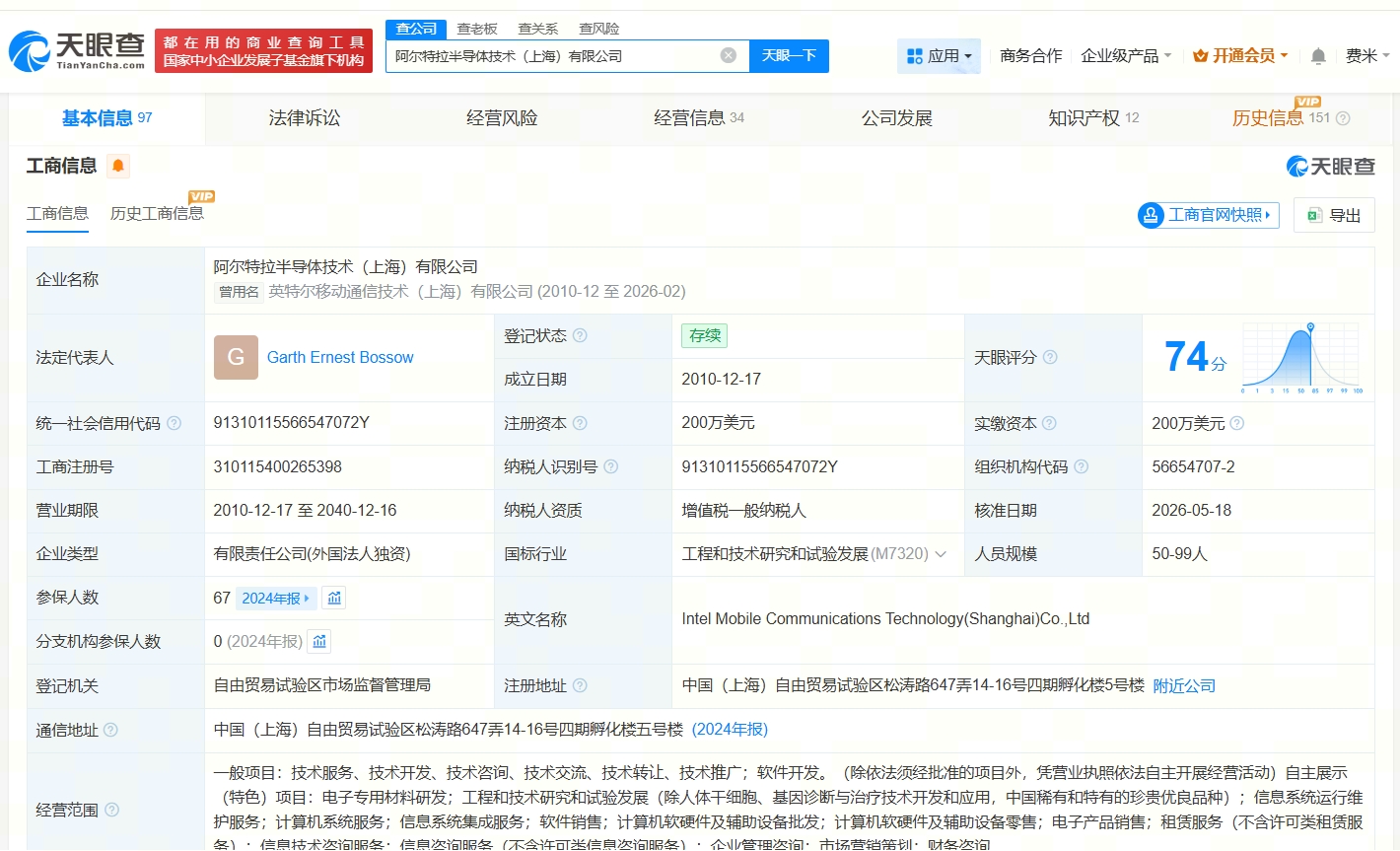Open the 经营信息 section tab
1400x851 pixels.
pos(699,118)
